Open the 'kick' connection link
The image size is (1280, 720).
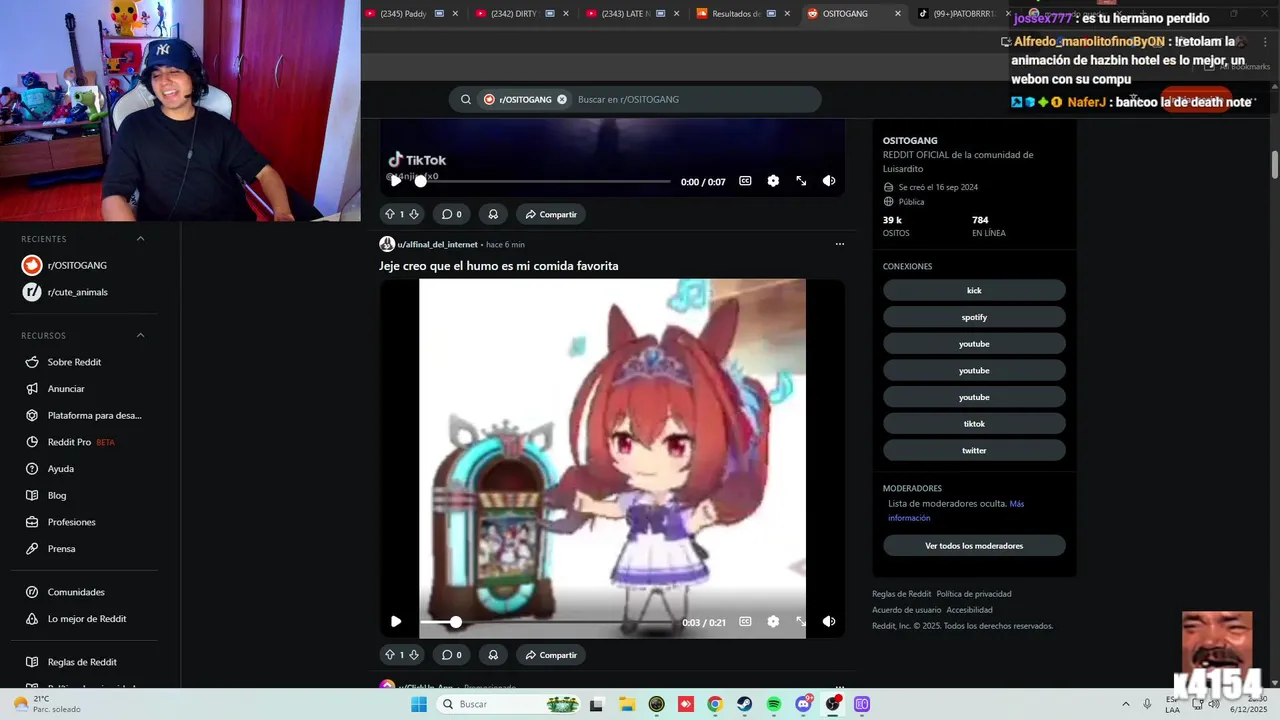[974, 290]
